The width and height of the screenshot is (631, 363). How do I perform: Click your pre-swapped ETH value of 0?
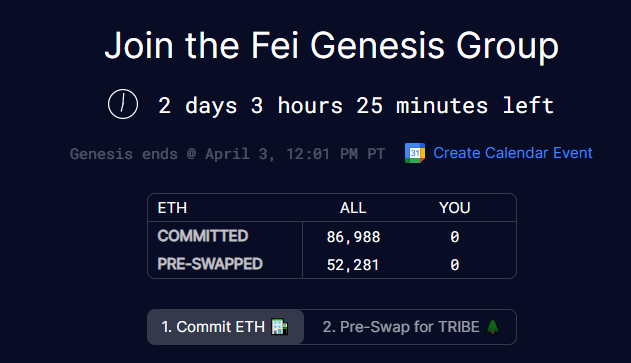pyautogui.click(x=455, y=265)
